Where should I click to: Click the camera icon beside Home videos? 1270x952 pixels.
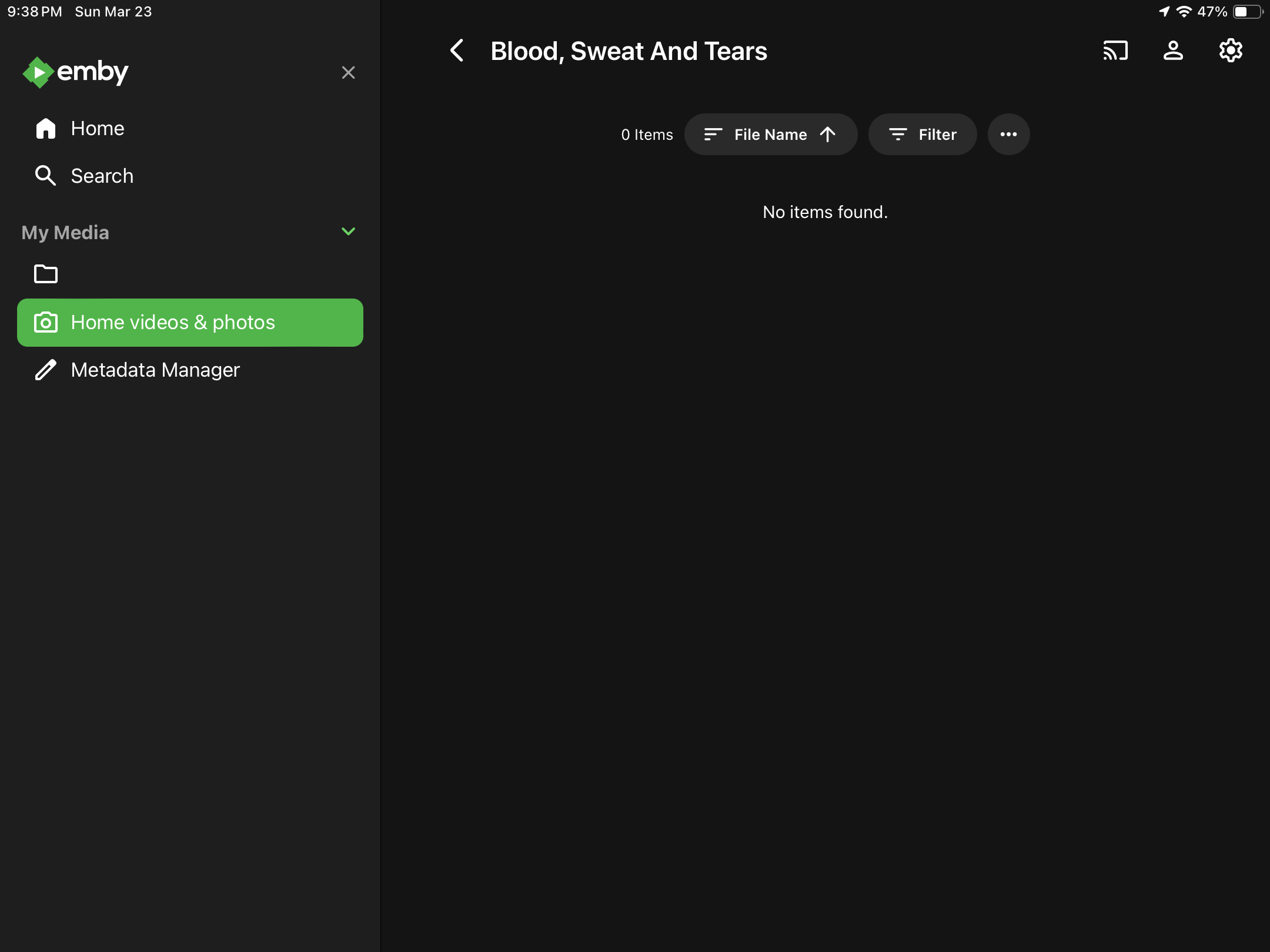[x=46, y=323]
